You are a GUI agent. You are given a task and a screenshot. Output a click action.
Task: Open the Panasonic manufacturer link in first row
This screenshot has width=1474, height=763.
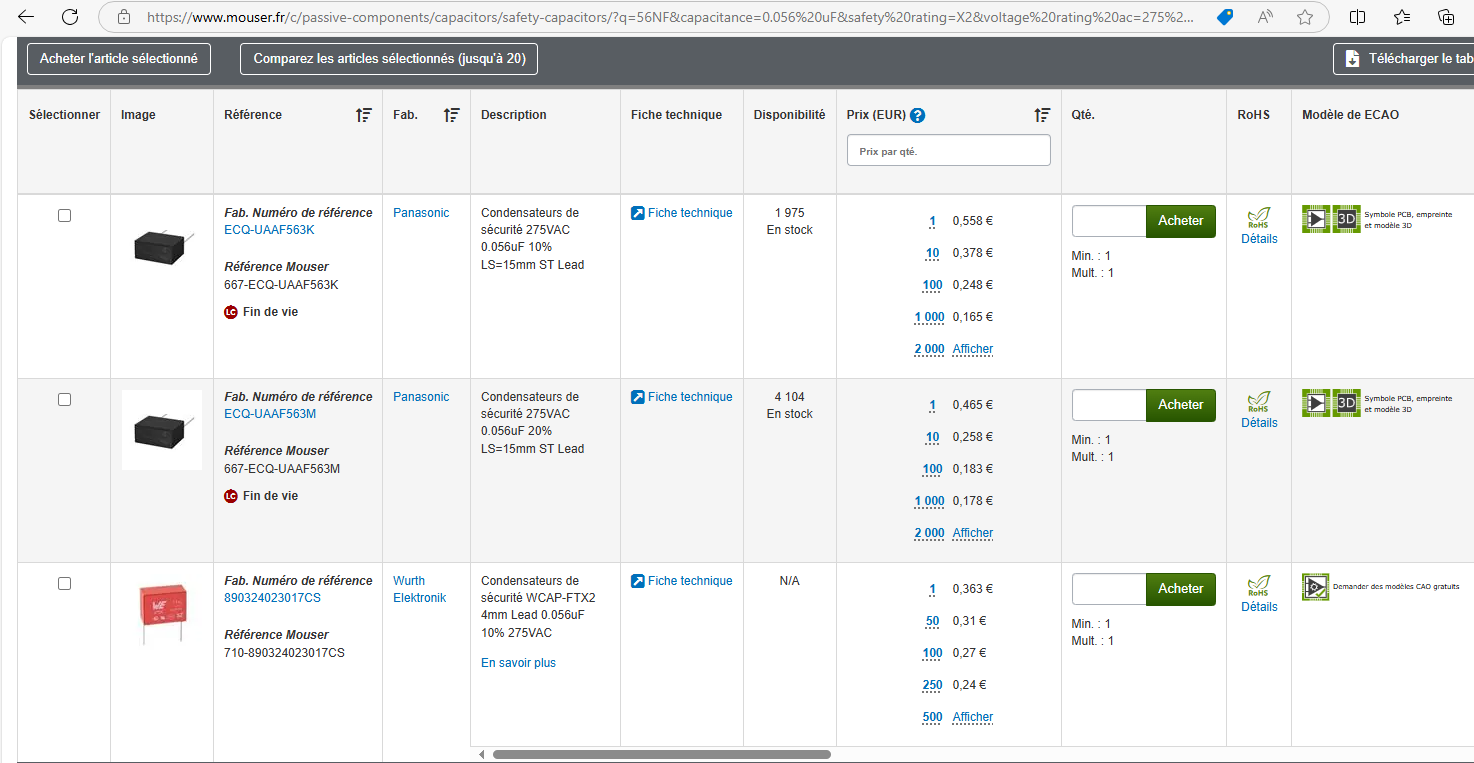click(421, 213)
